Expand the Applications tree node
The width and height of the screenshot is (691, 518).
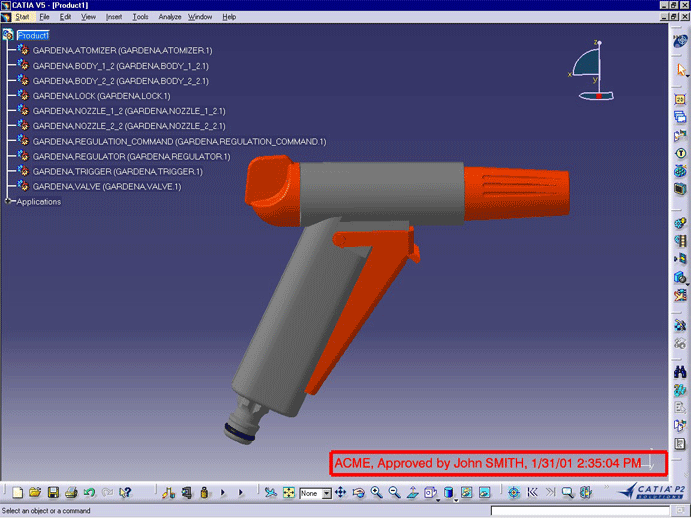point(8,201)
